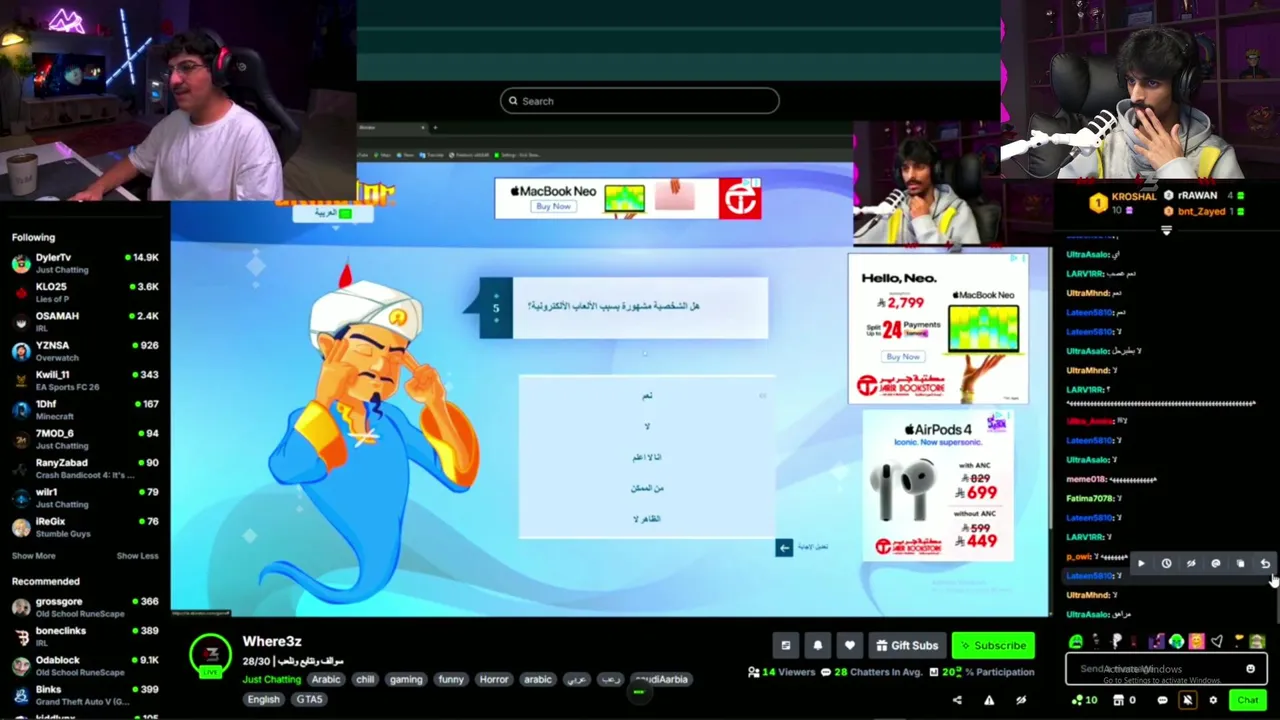Focus the Send a message chat box

tap(1166, 669)
